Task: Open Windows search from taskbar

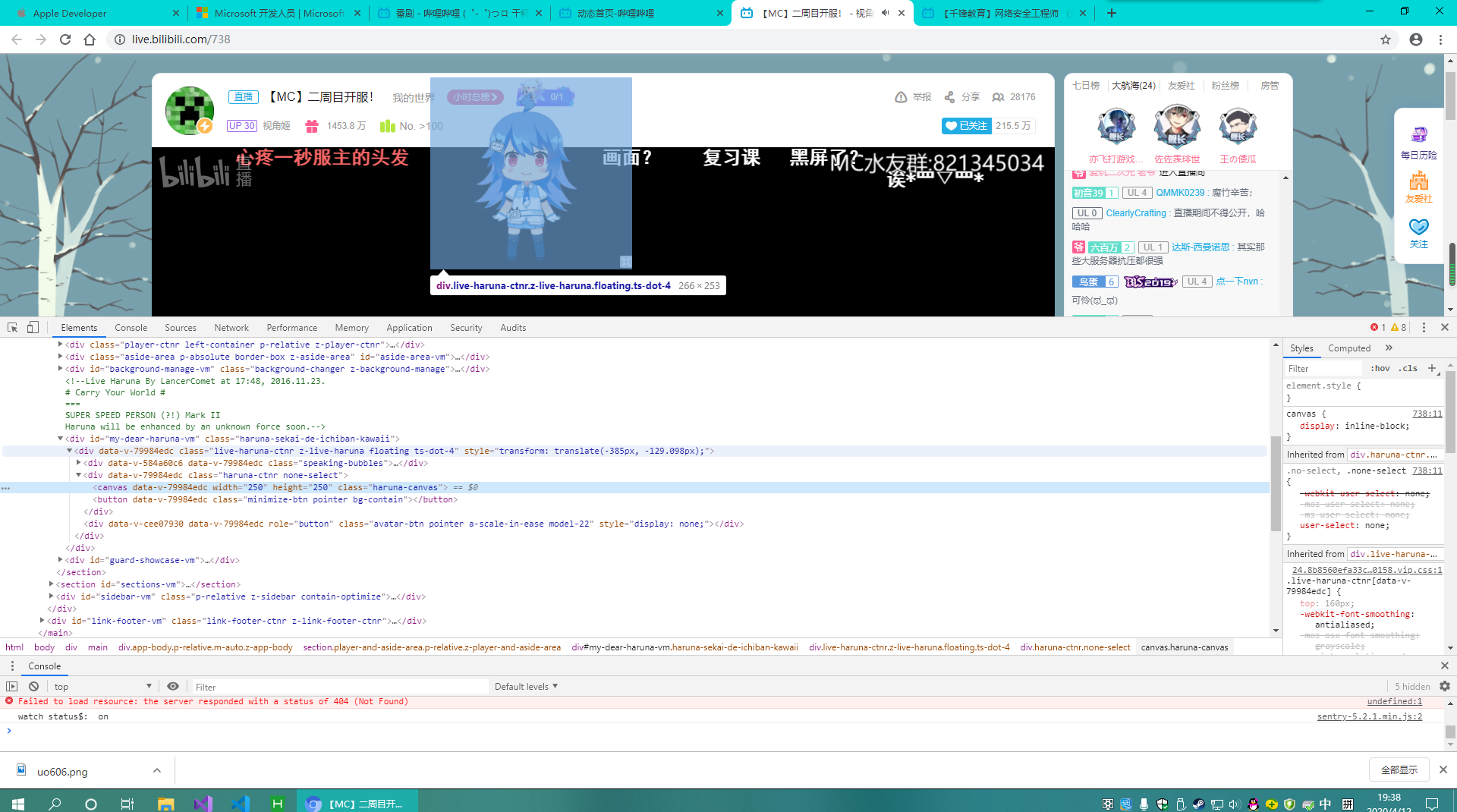Action: 55,804
